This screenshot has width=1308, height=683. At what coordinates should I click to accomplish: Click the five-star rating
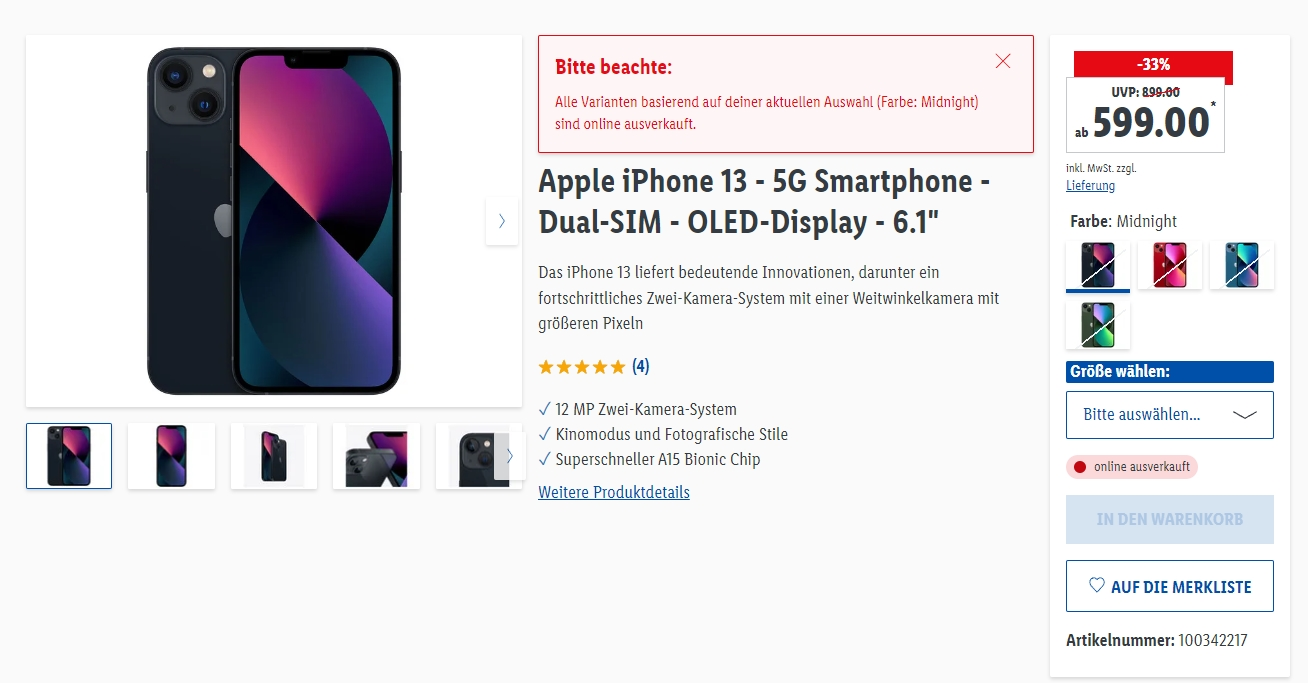[581, 367]
